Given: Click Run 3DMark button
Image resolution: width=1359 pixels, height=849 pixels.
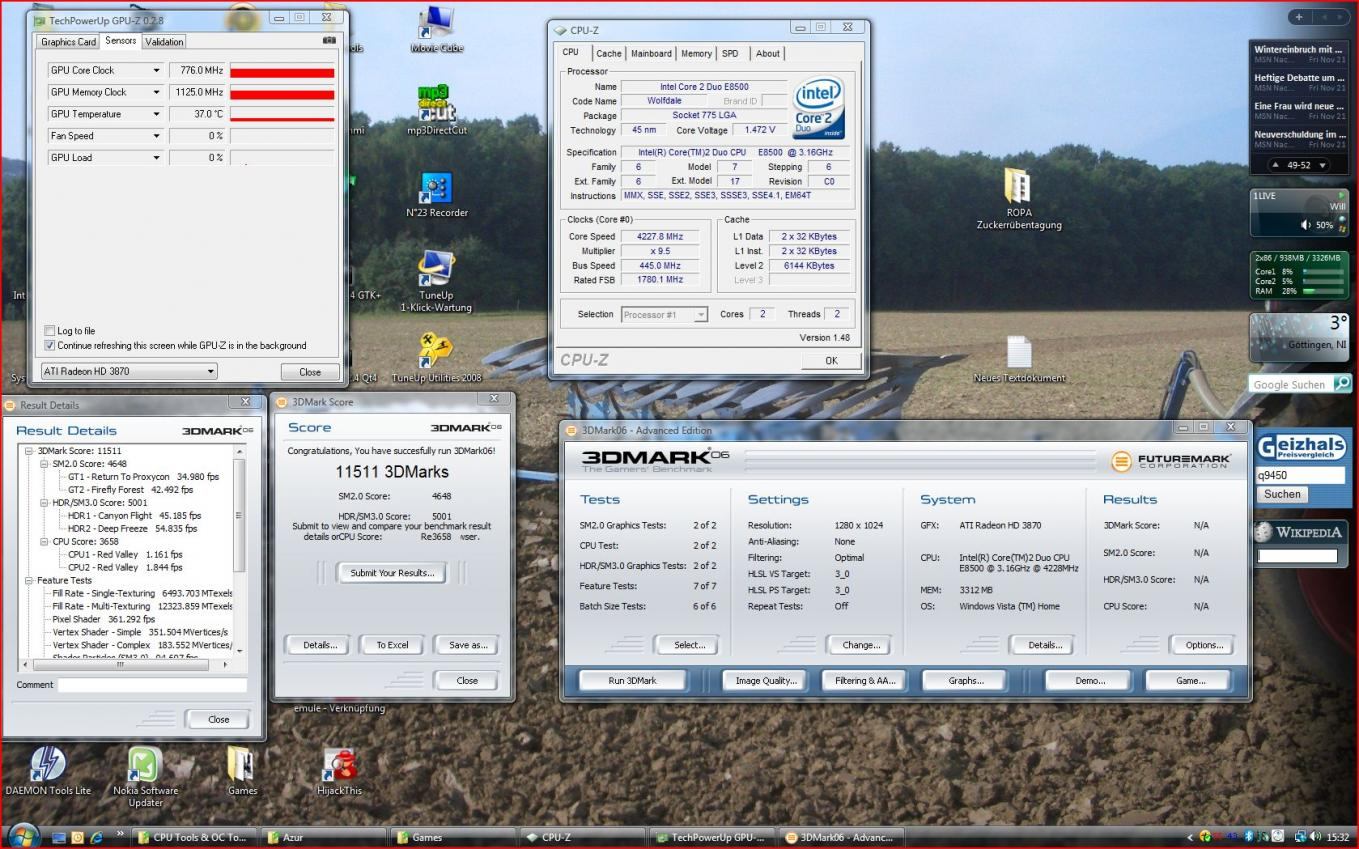Looking at the screenshot, I should [633, 680].
